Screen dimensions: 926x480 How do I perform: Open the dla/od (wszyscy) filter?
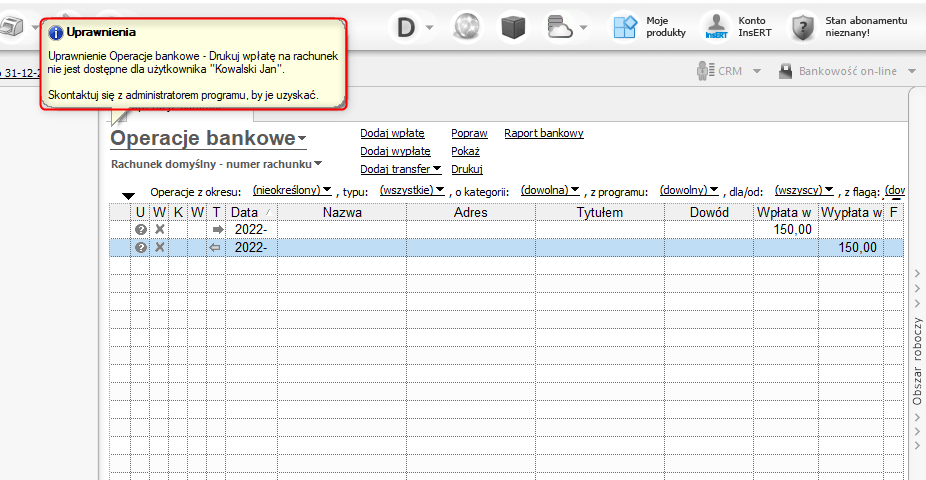tap(804, 190)
